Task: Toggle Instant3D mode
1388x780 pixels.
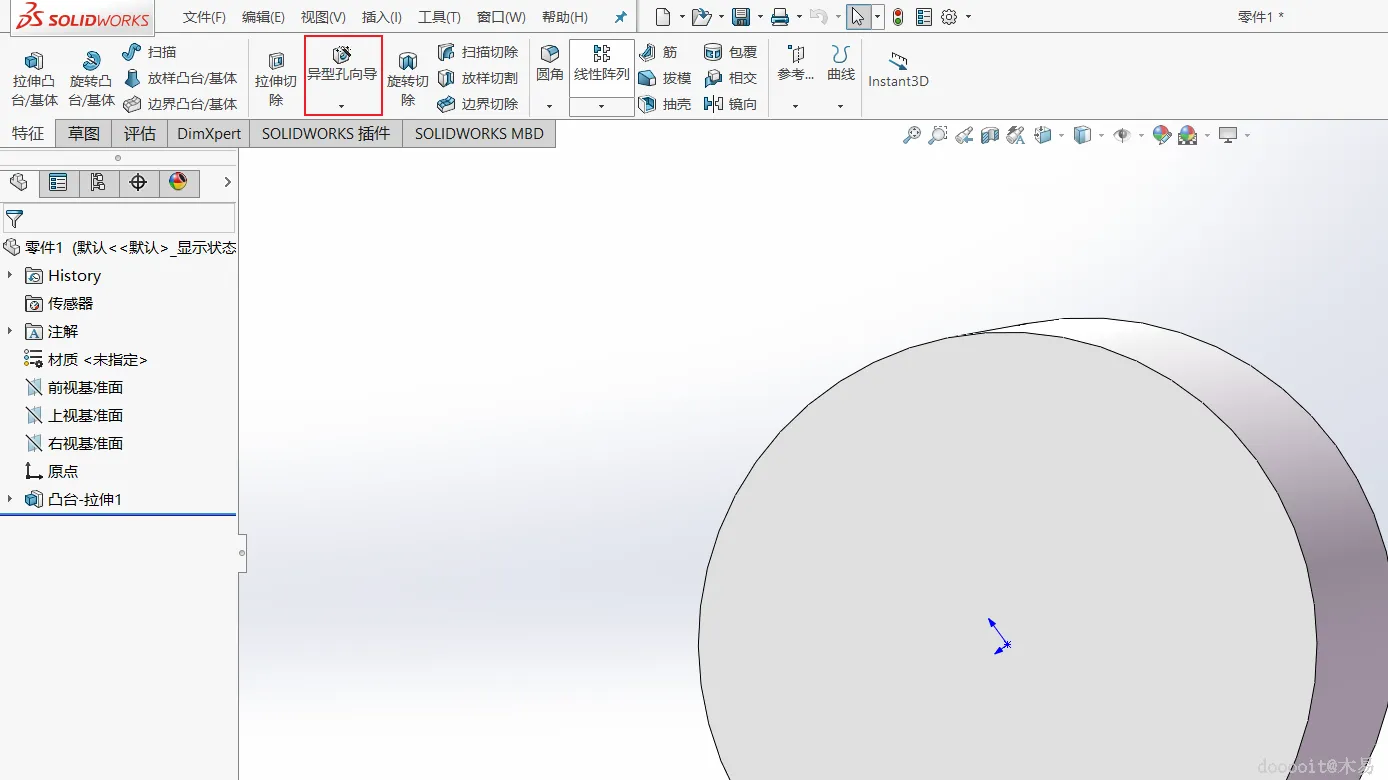Action: [x=898, y=70]
